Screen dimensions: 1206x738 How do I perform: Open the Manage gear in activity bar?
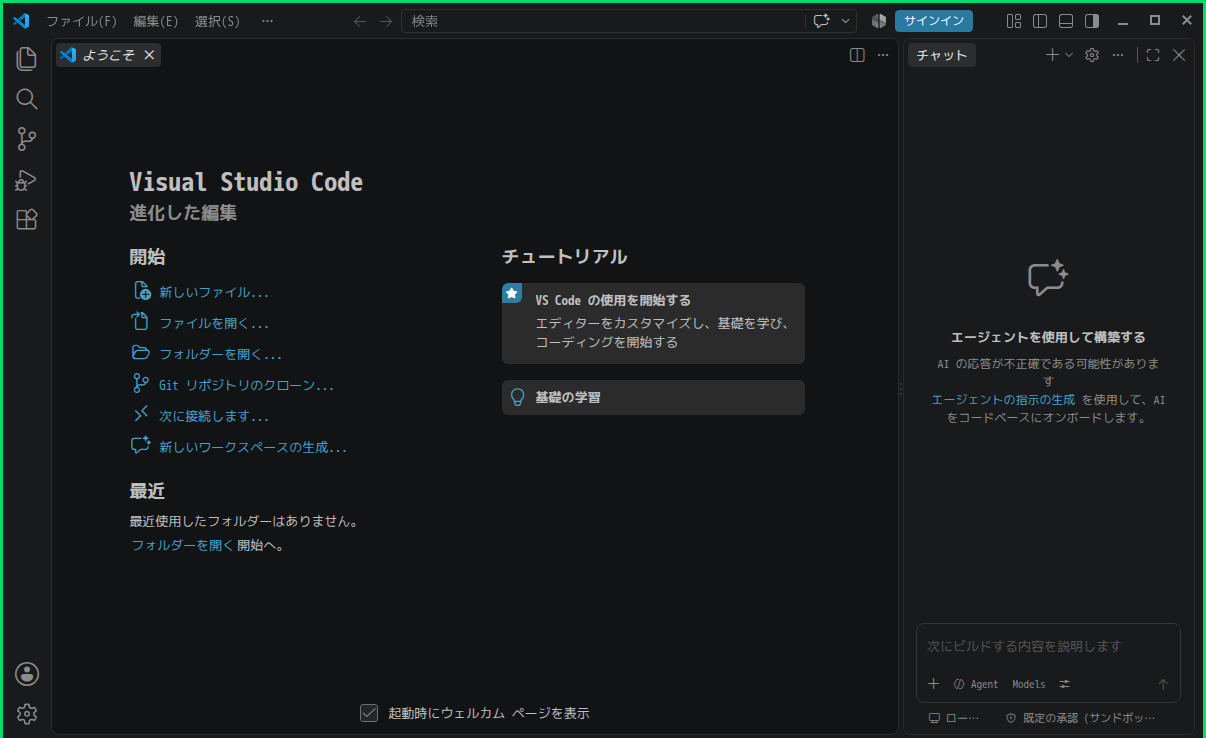click(x=27, y=714)
